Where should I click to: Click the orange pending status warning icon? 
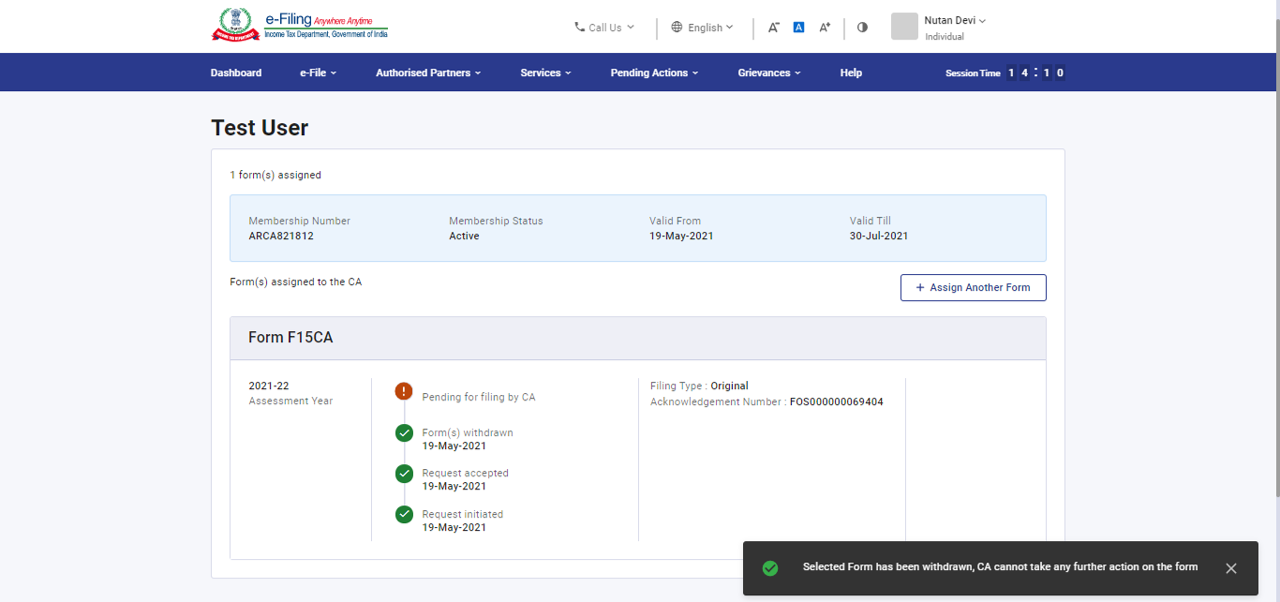[404, 391]
